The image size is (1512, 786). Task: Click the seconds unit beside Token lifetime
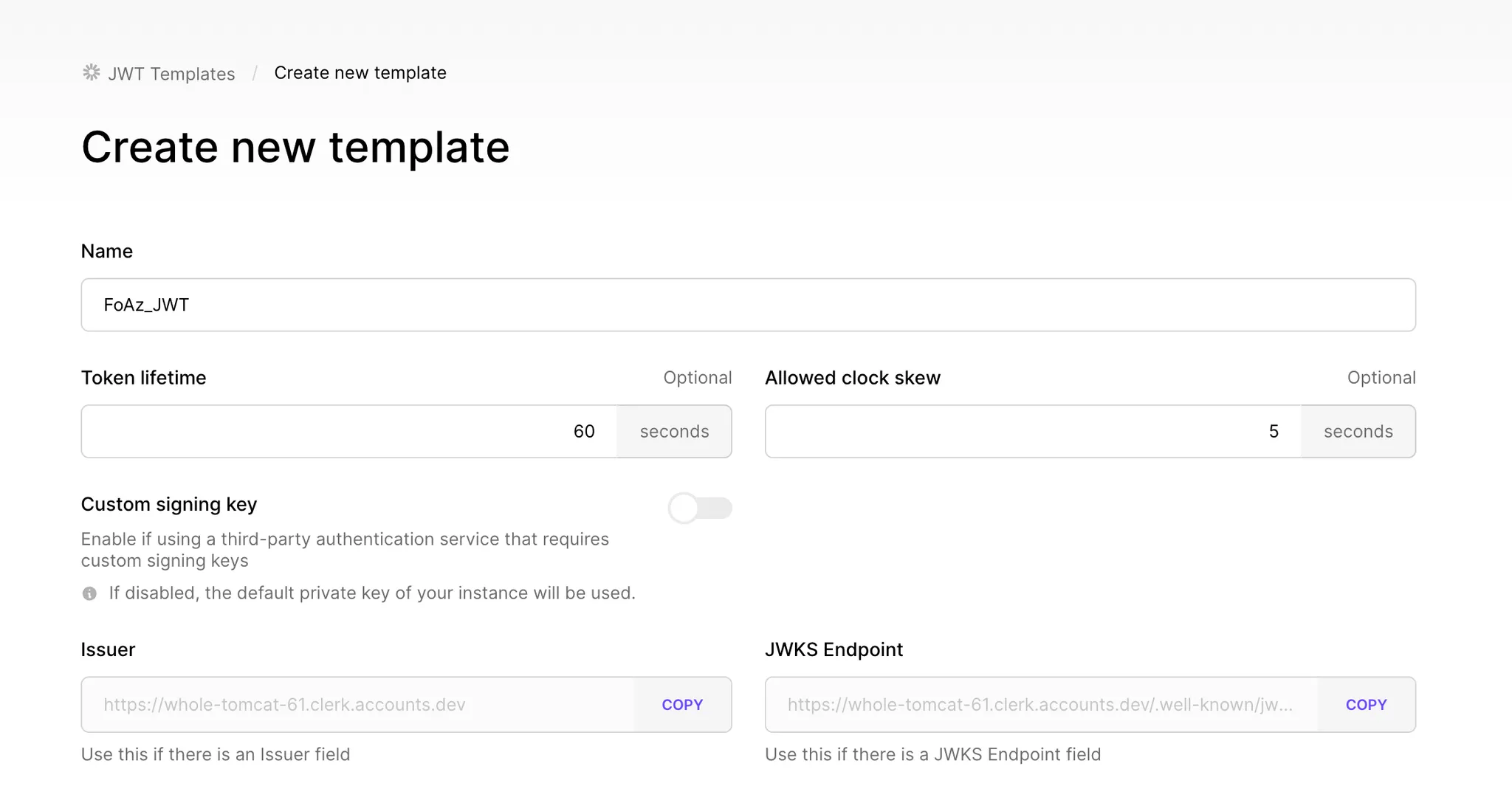[673, 431]
